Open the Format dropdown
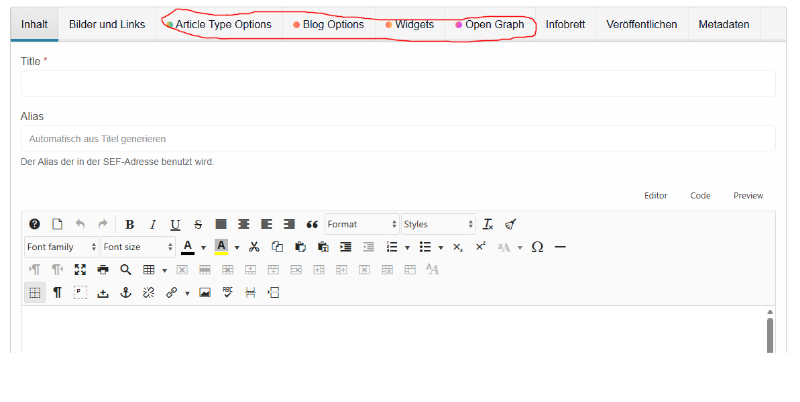Screen dimensions: 800x402 click(x=361, y=225)
